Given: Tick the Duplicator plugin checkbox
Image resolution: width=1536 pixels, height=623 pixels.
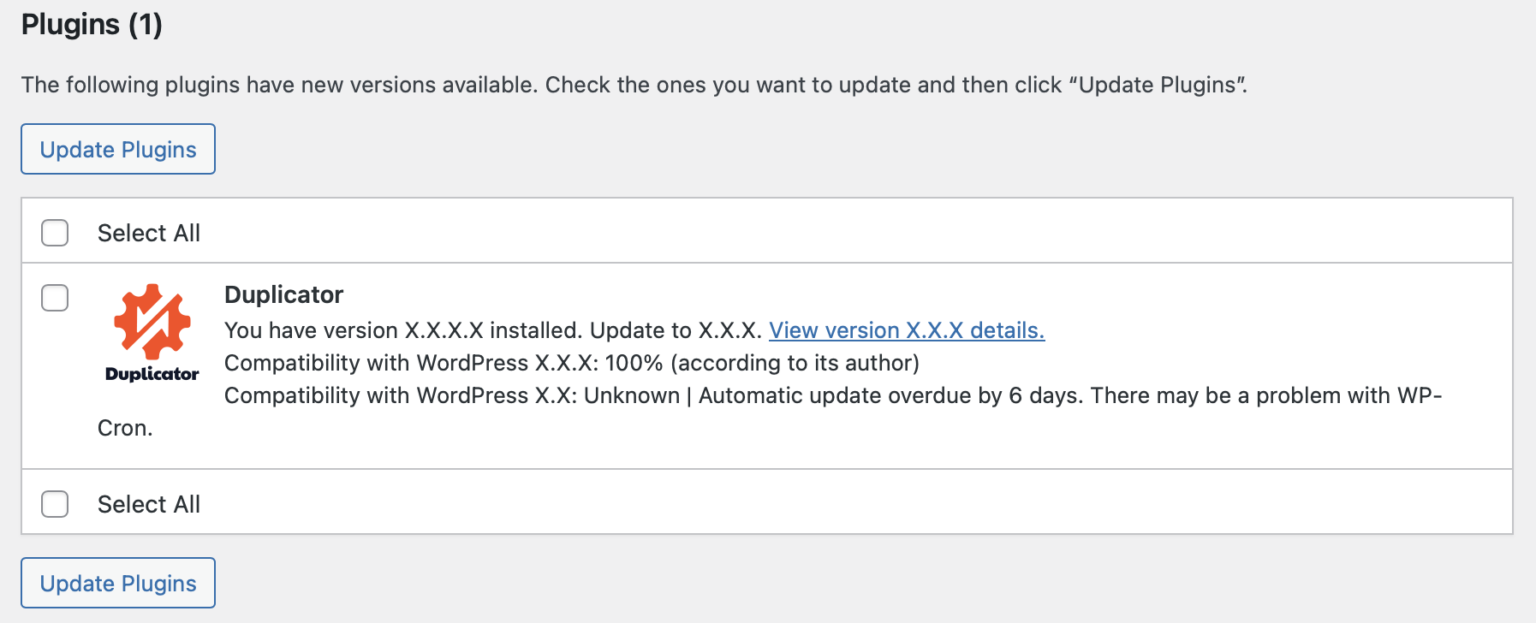Looking at the screenshot, I should 55,297.
